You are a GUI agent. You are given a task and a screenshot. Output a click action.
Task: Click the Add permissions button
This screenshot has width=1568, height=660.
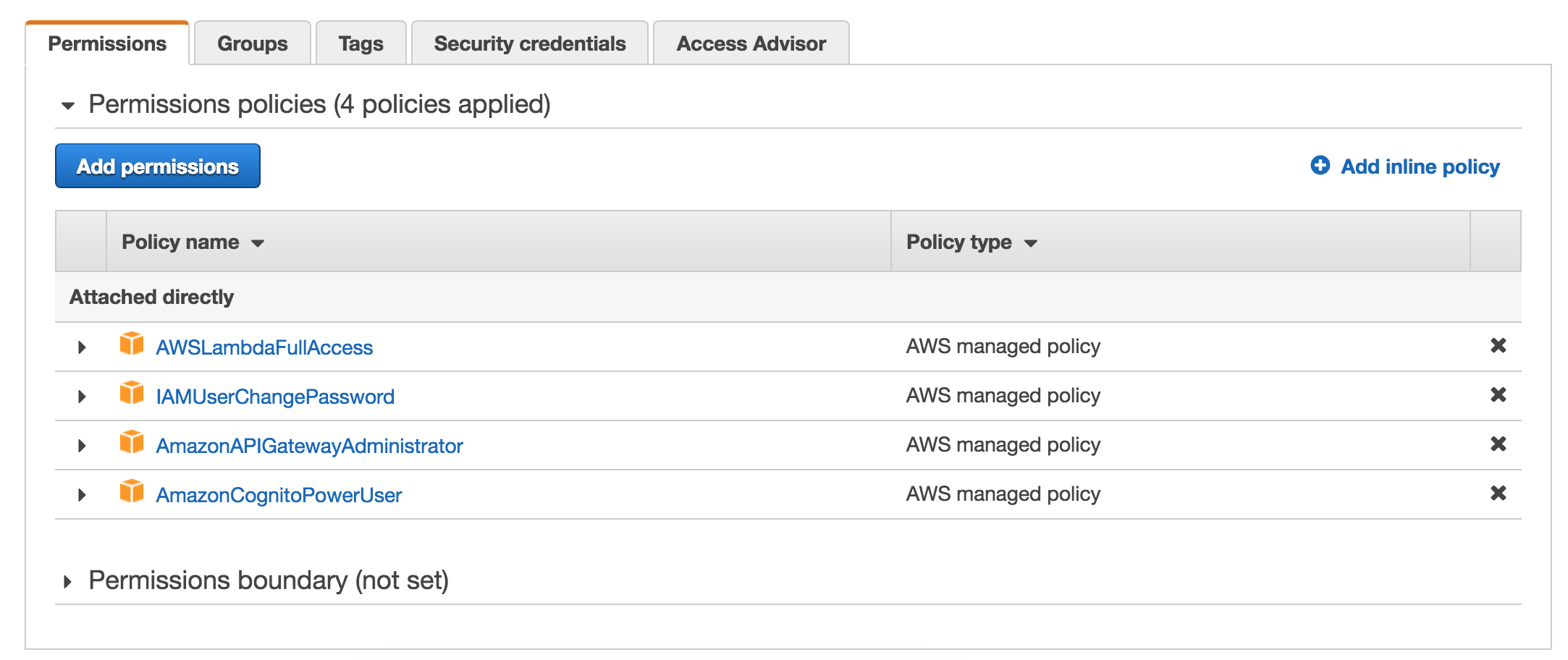click(x=157, y=166)
